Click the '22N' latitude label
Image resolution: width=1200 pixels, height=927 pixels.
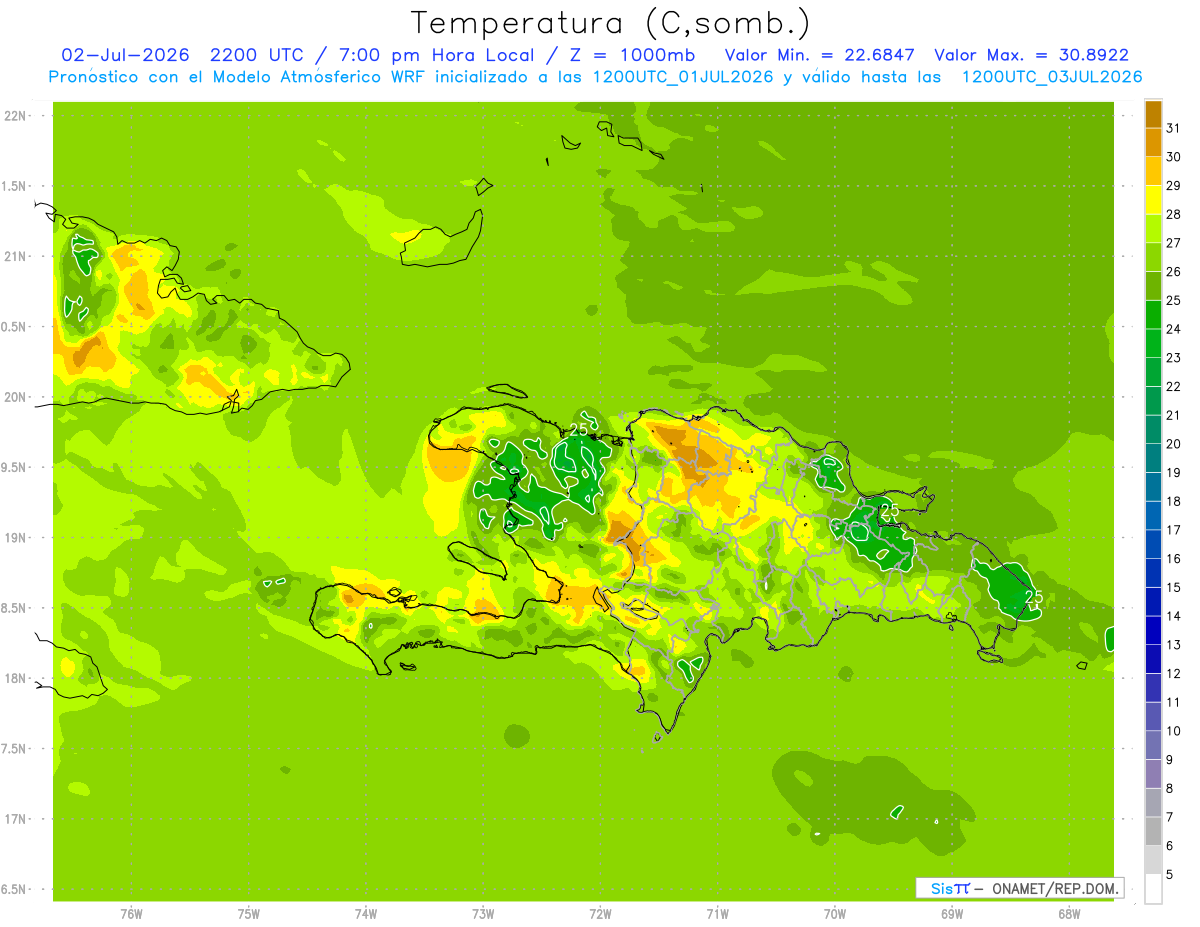pyautogui.click(x=15, y=116)
